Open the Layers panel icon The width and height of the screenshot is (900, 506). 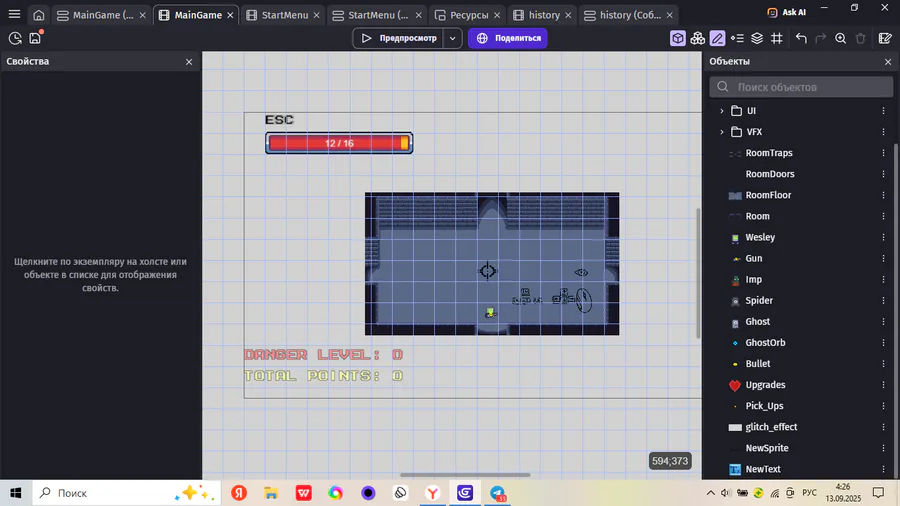(x=757, y=38)
